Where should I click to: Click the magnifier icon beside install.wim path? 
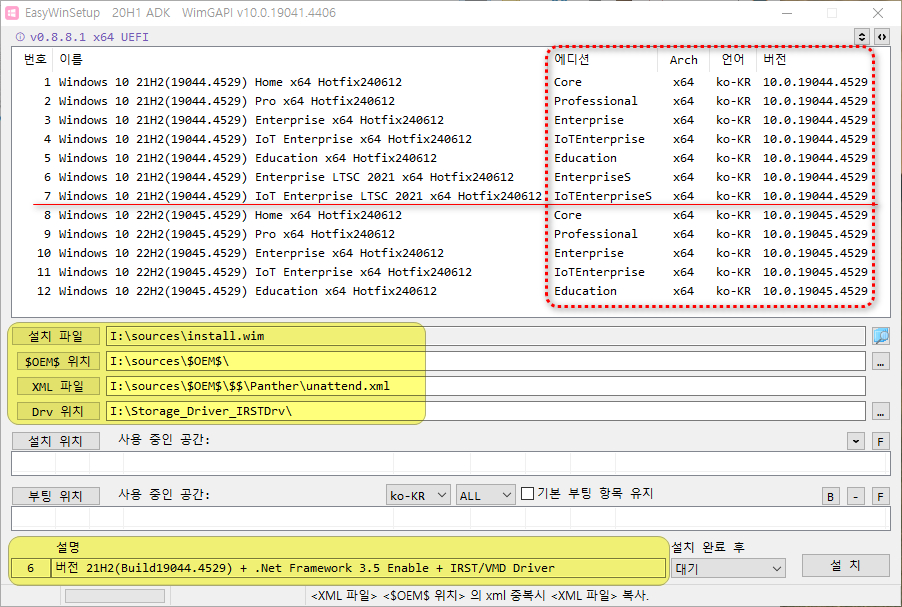(x=881, y=336)
